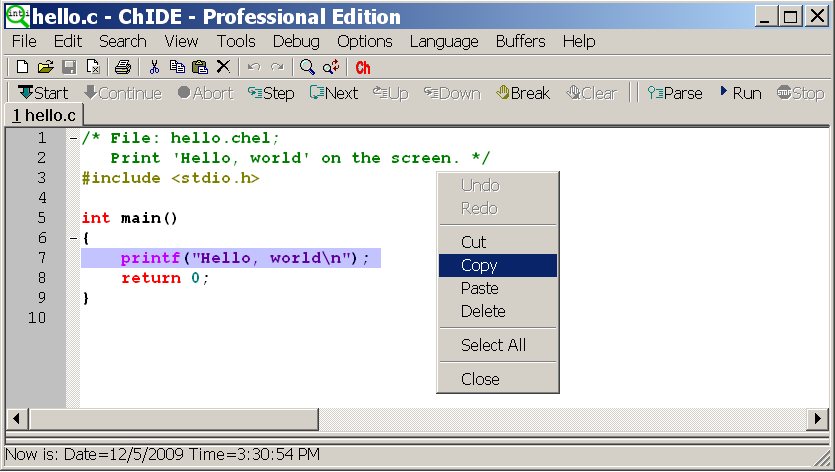Click the Replace icon
This screenshot has height=472, width=835.
click(x=331, y=67)
